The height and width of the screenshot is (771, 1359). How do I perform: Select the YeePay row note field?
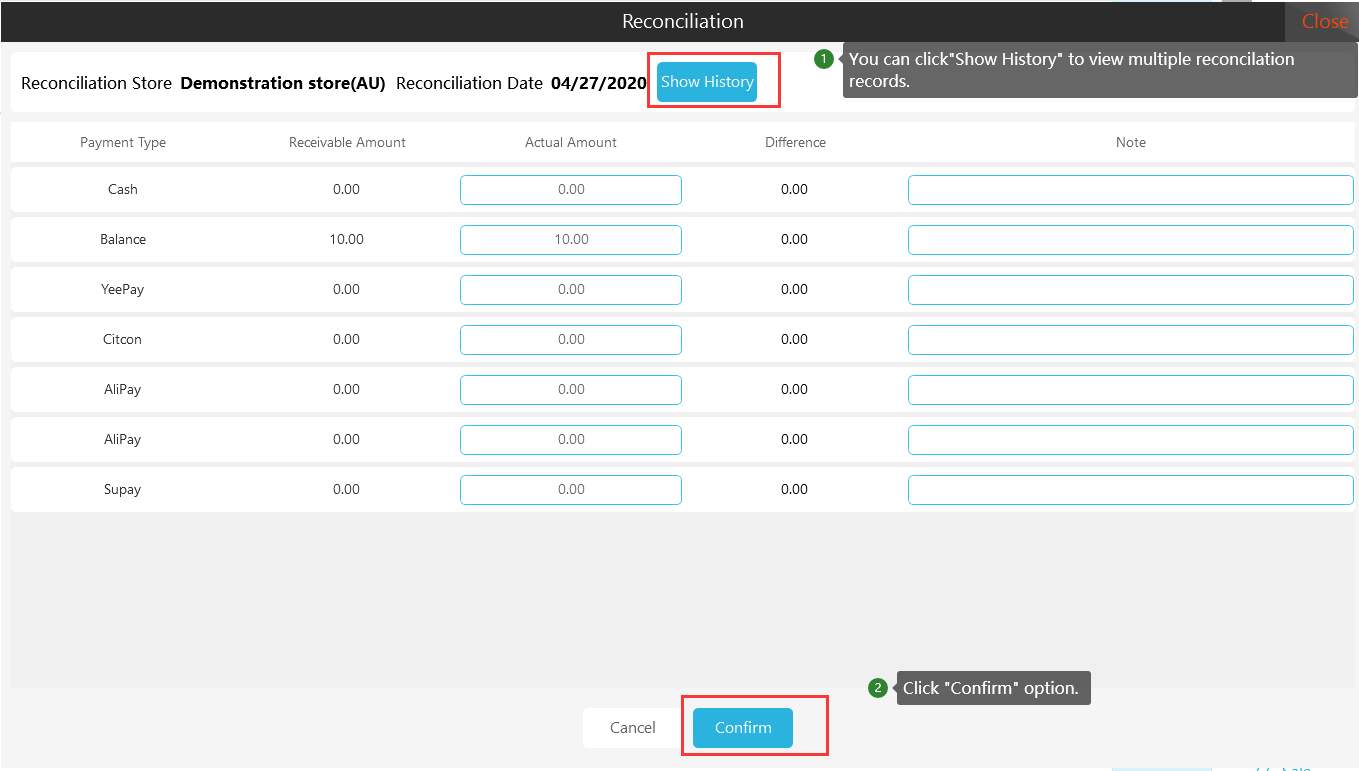1130,290
